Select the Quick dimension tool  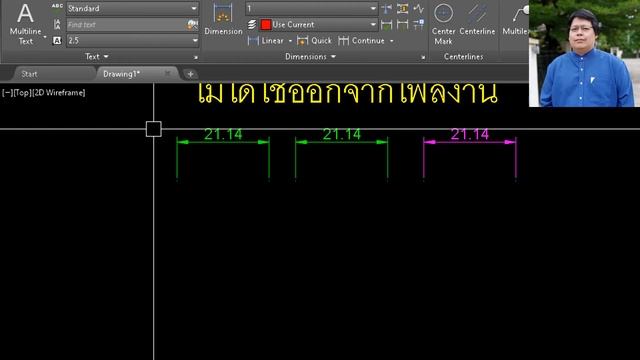314,40
